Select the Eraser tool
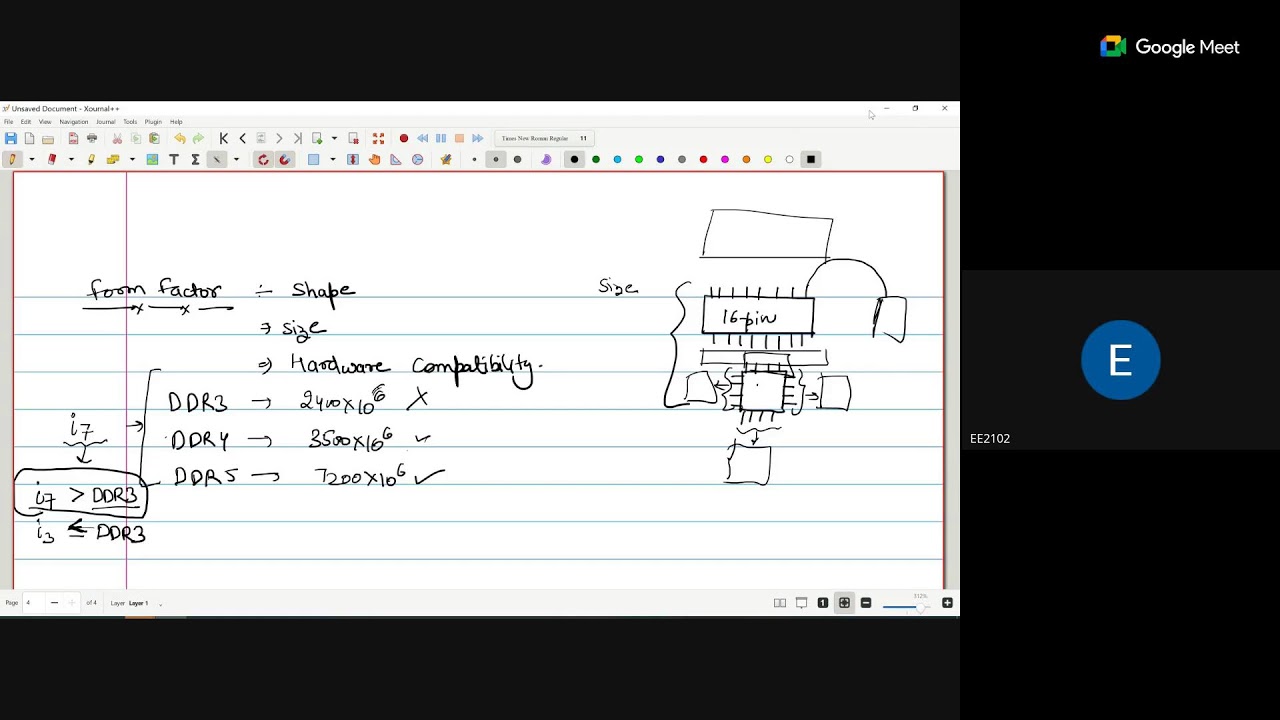1280x720 pixels. (52, 159)
